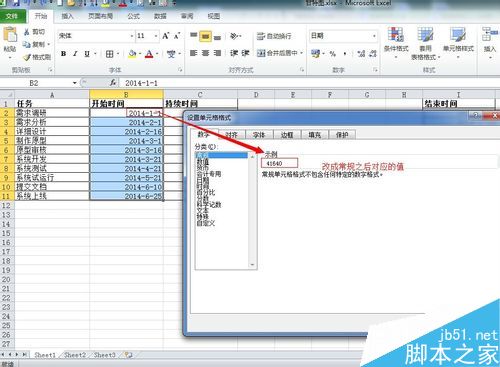Open the underline style dropdown arrow

pos(95,54)
